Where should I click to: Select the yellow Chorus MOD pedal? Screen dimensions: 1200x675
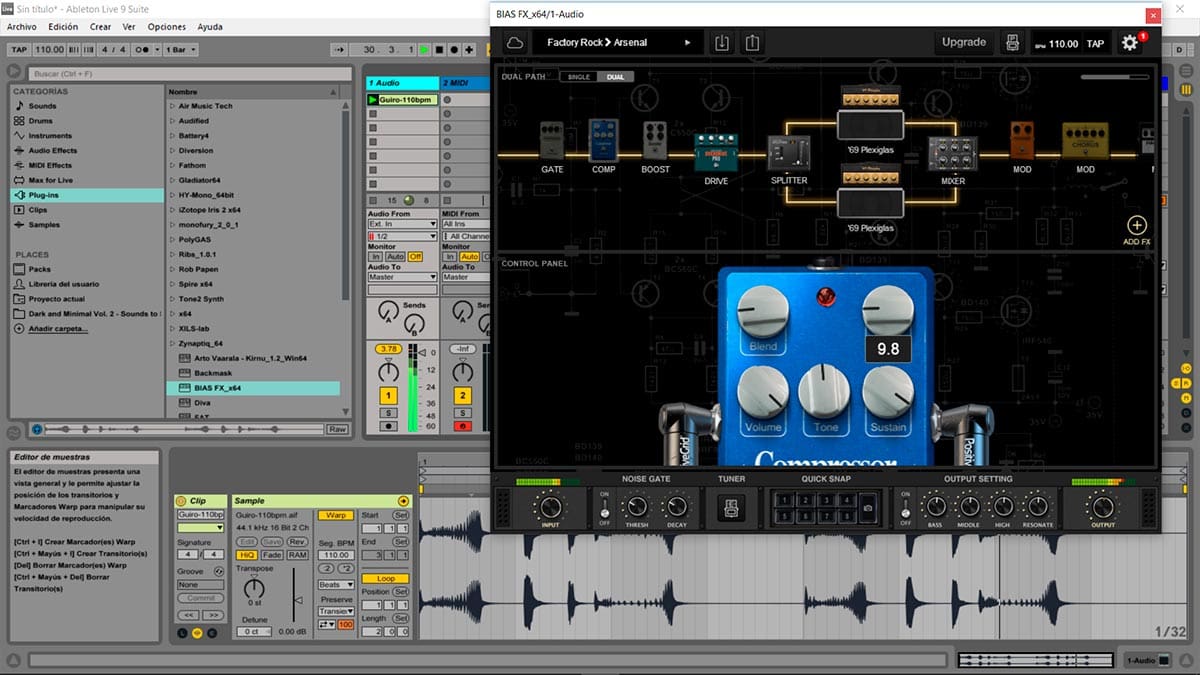pos(1085,142)
